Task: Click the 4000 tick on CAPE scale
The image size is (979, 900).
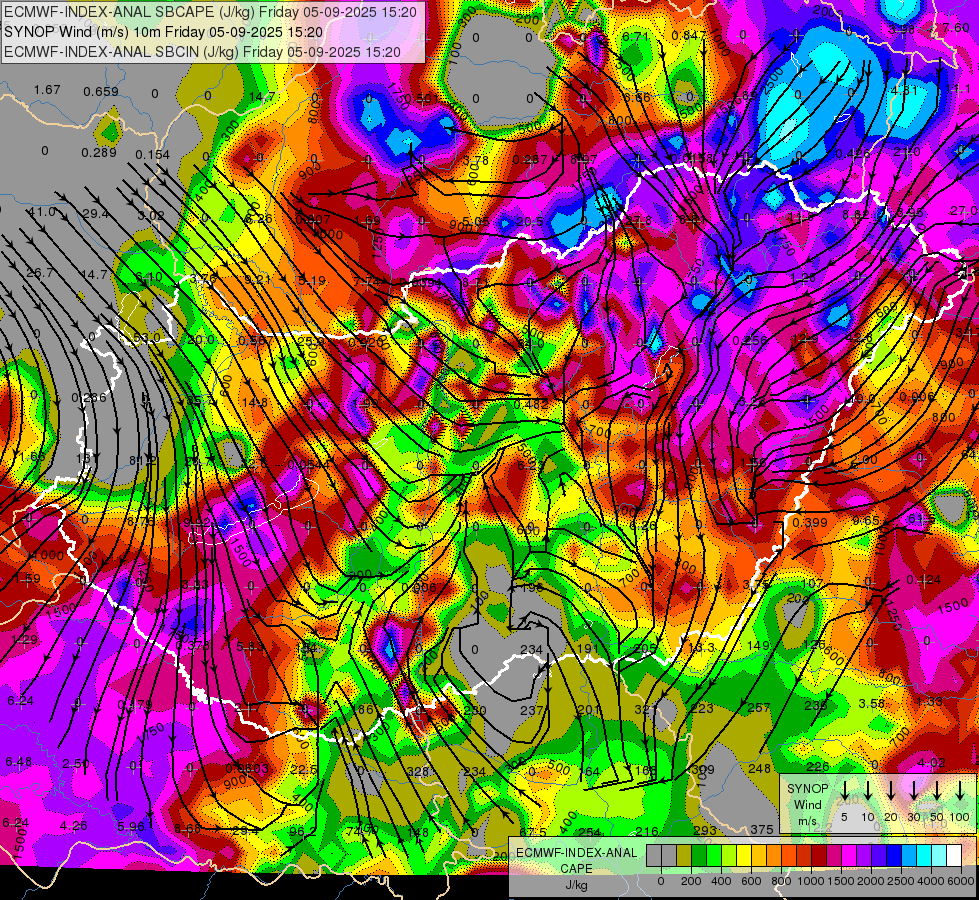Action: click(931, 881)
